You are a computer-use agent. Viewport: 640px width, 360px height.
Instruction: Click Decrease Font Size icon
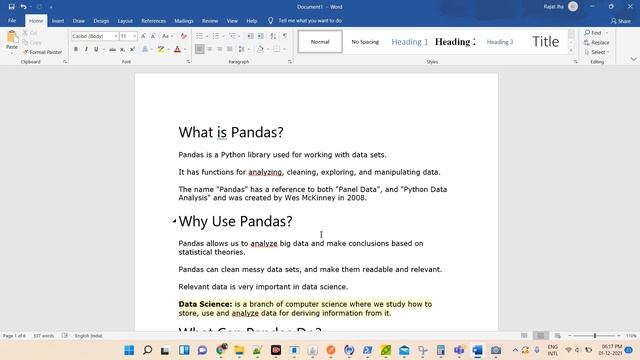click(x=153, y=36)
